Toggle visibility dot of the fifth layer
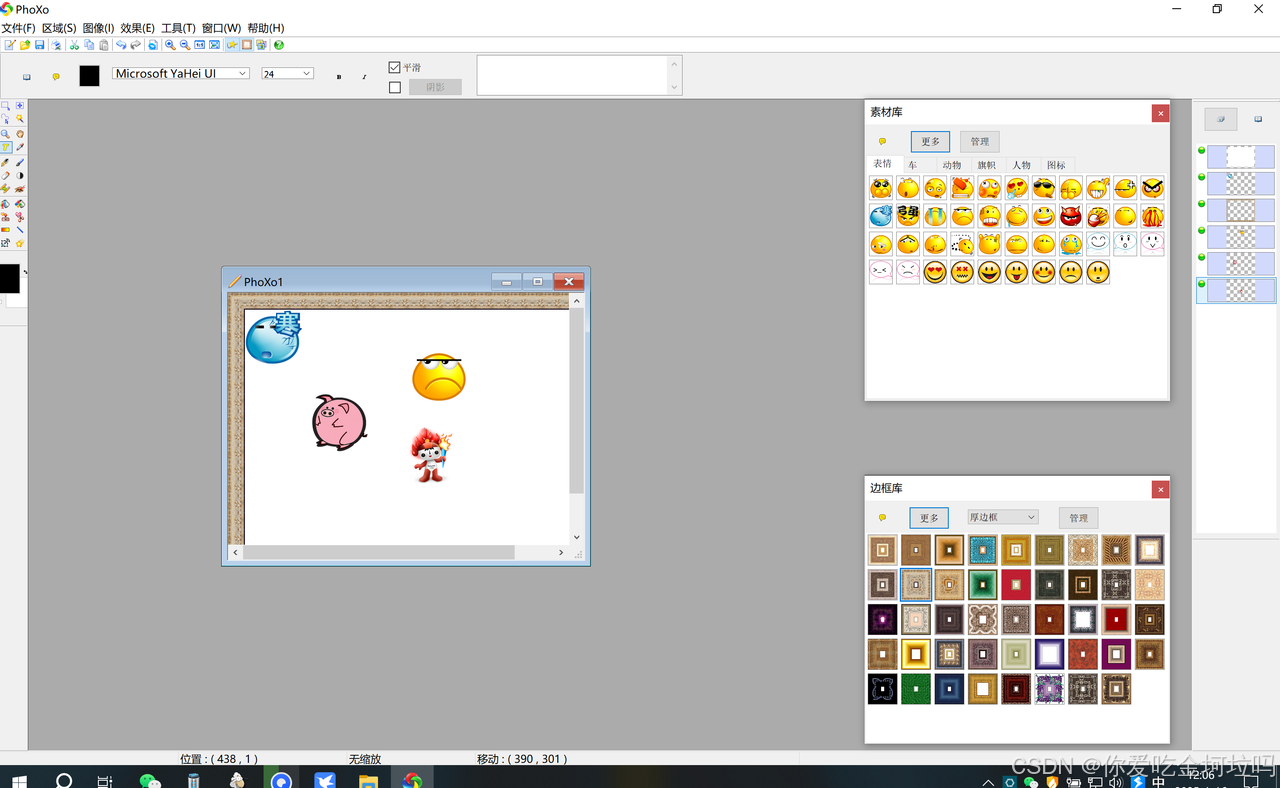 (1201, 258)
